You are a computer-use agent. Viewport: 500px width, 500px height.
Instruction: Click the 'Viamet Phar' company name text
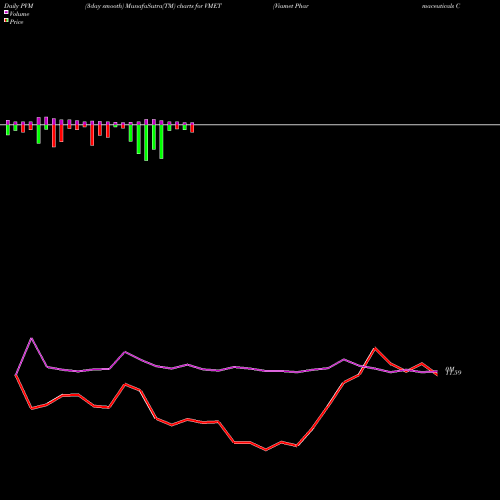click(291, 6)
